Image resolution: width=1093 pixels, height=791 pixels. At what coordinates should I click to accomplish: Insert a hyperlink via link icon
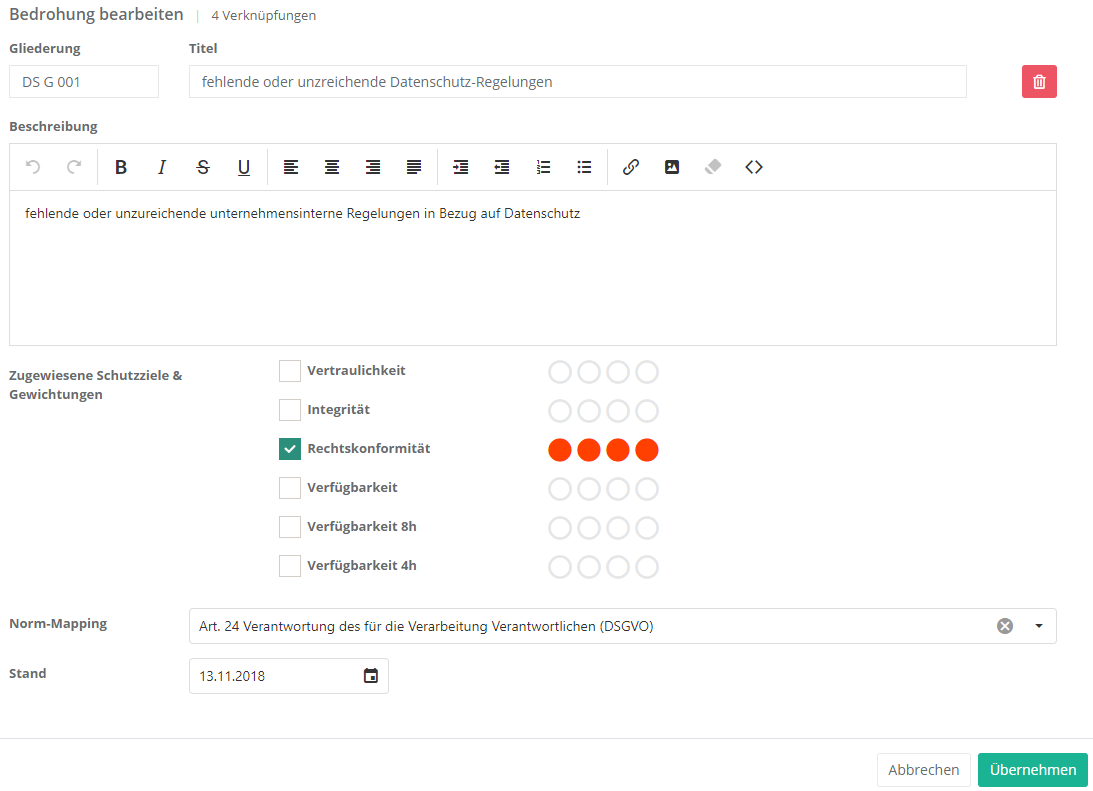(x=631, y=167)
